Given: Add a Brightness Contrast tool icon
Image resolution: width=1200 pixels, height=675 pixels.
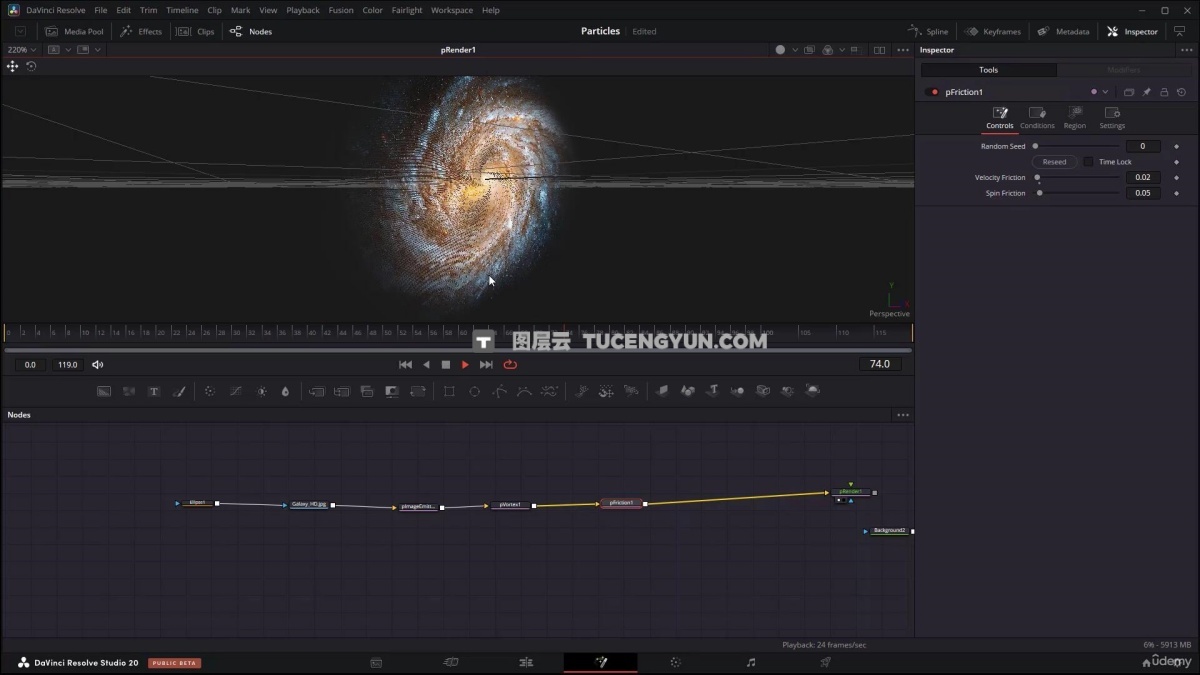Looking at the screenshot, I should [x=262, y=391].
